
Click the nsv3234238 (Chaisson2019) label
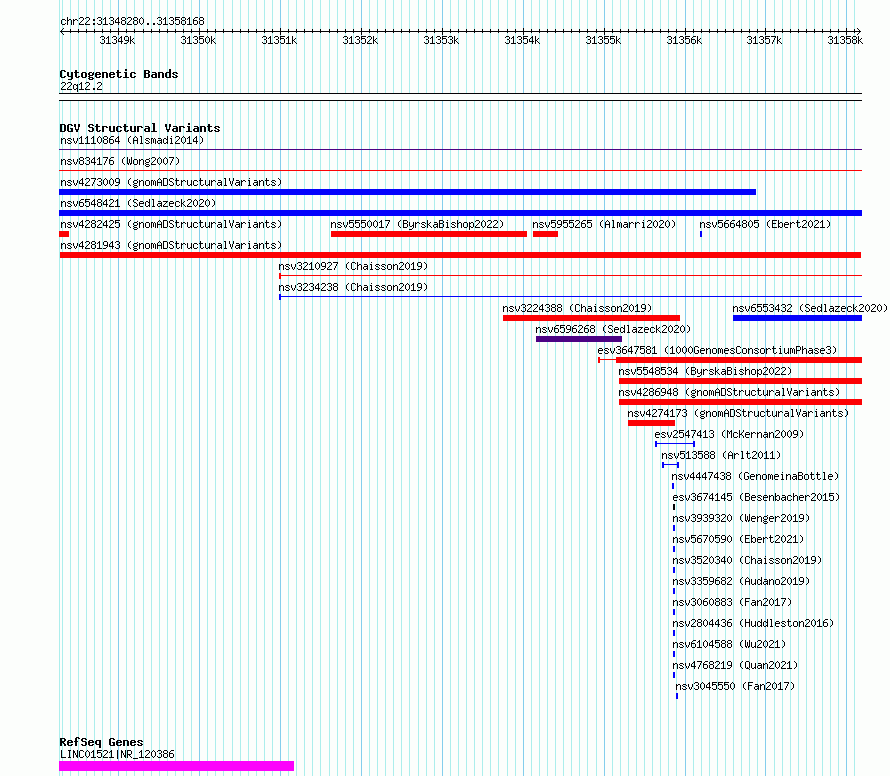click(x=353, y=287)
